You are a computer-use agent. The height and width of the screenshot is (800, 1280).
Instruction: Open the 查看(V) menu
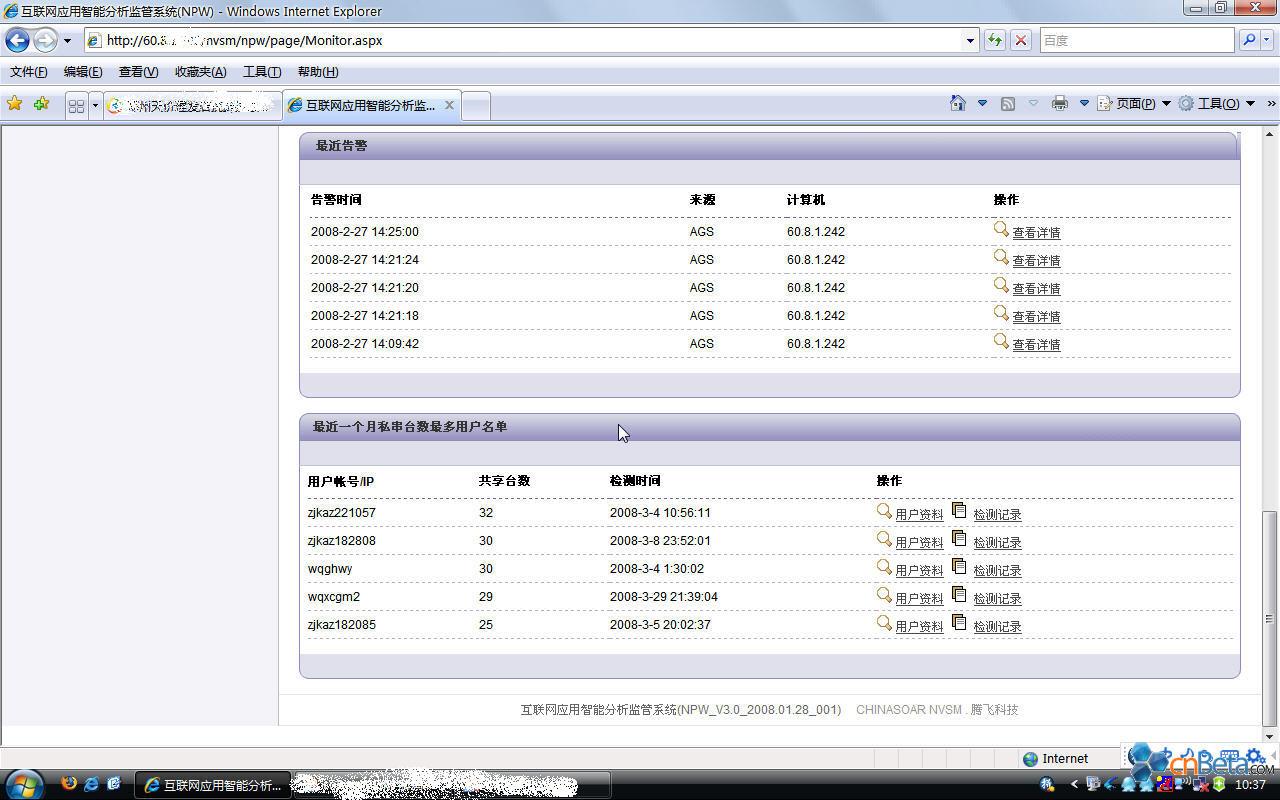138,72
